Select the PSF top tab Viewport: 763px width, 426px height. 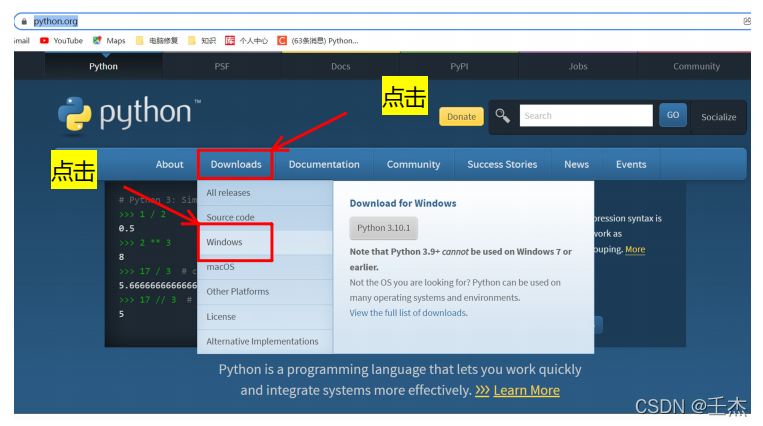[x=222, y=66]
